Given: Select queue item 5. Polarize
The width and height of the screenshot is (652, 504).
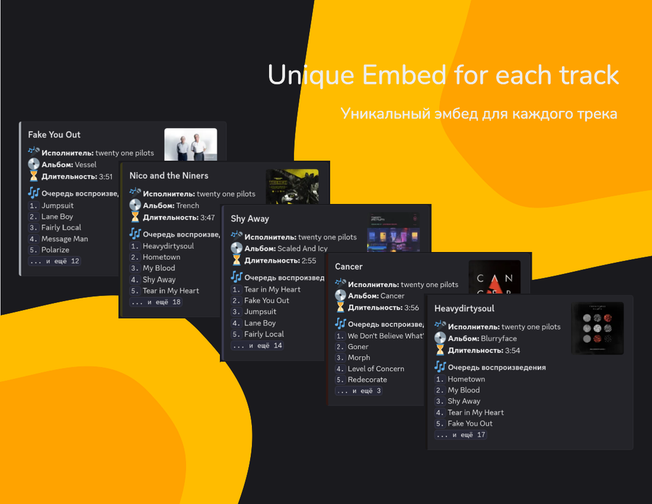Looking at the screenshot, I should click(49, 250).
